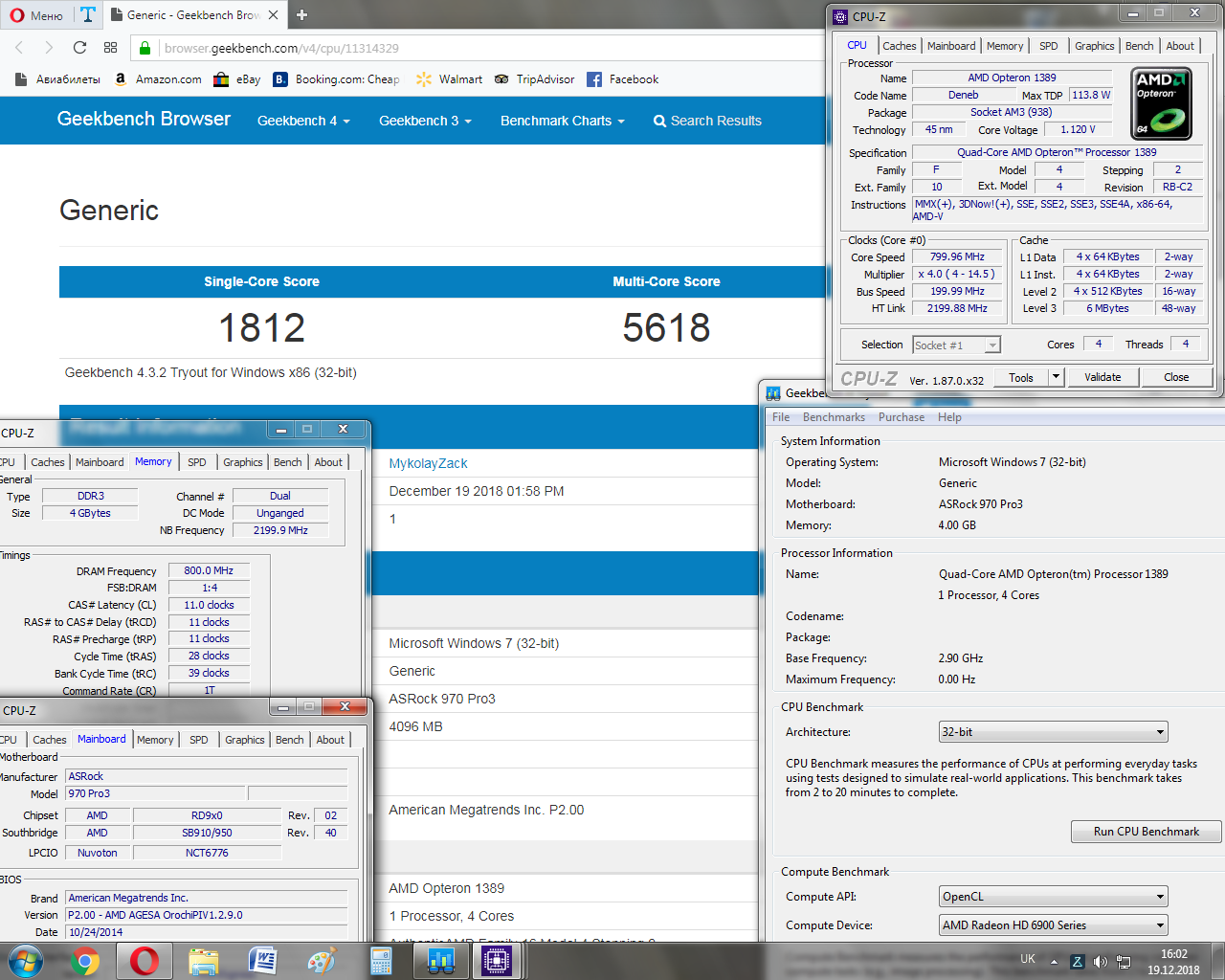Switch to Caches tab in top CPU-Z
1225x980 pixels.
pyautogui.click(x=900, y=46)
